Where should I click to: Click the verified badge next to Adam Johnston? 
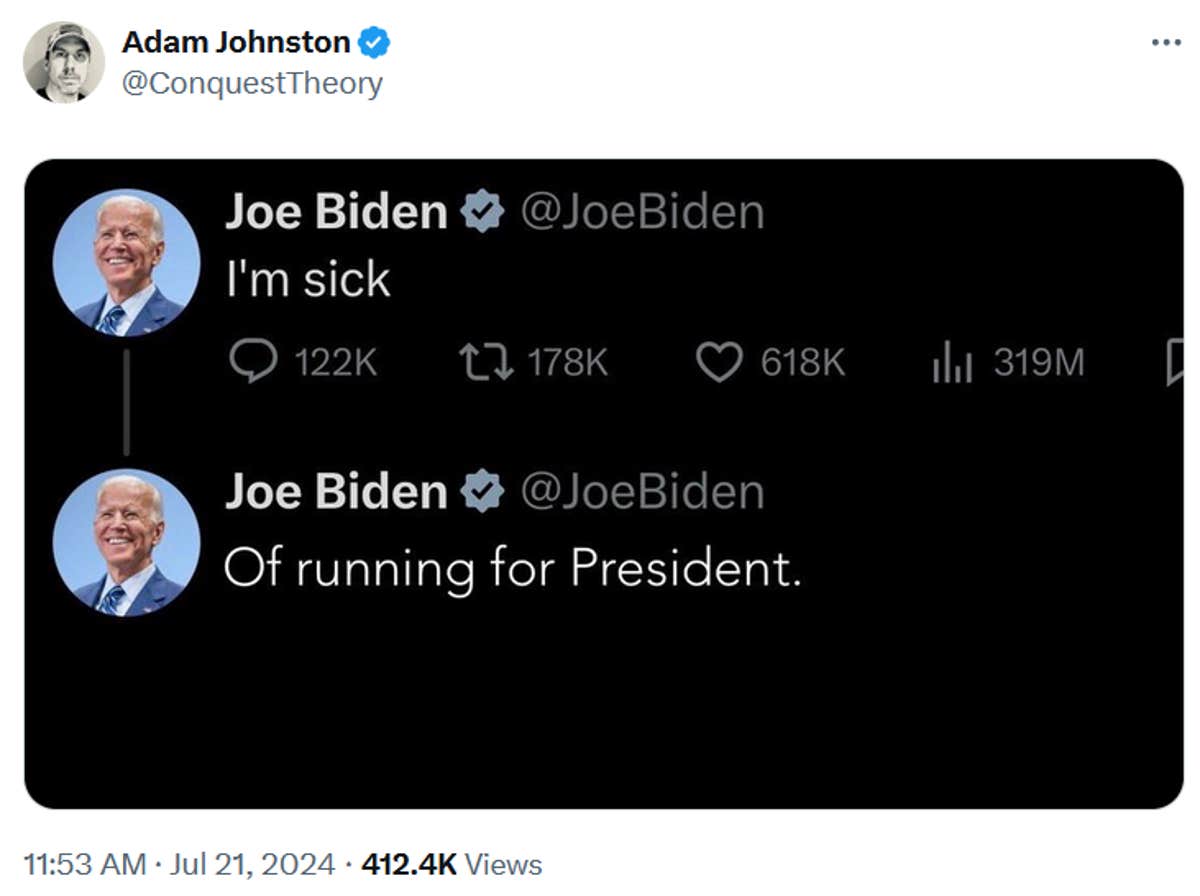click(375, 41)
